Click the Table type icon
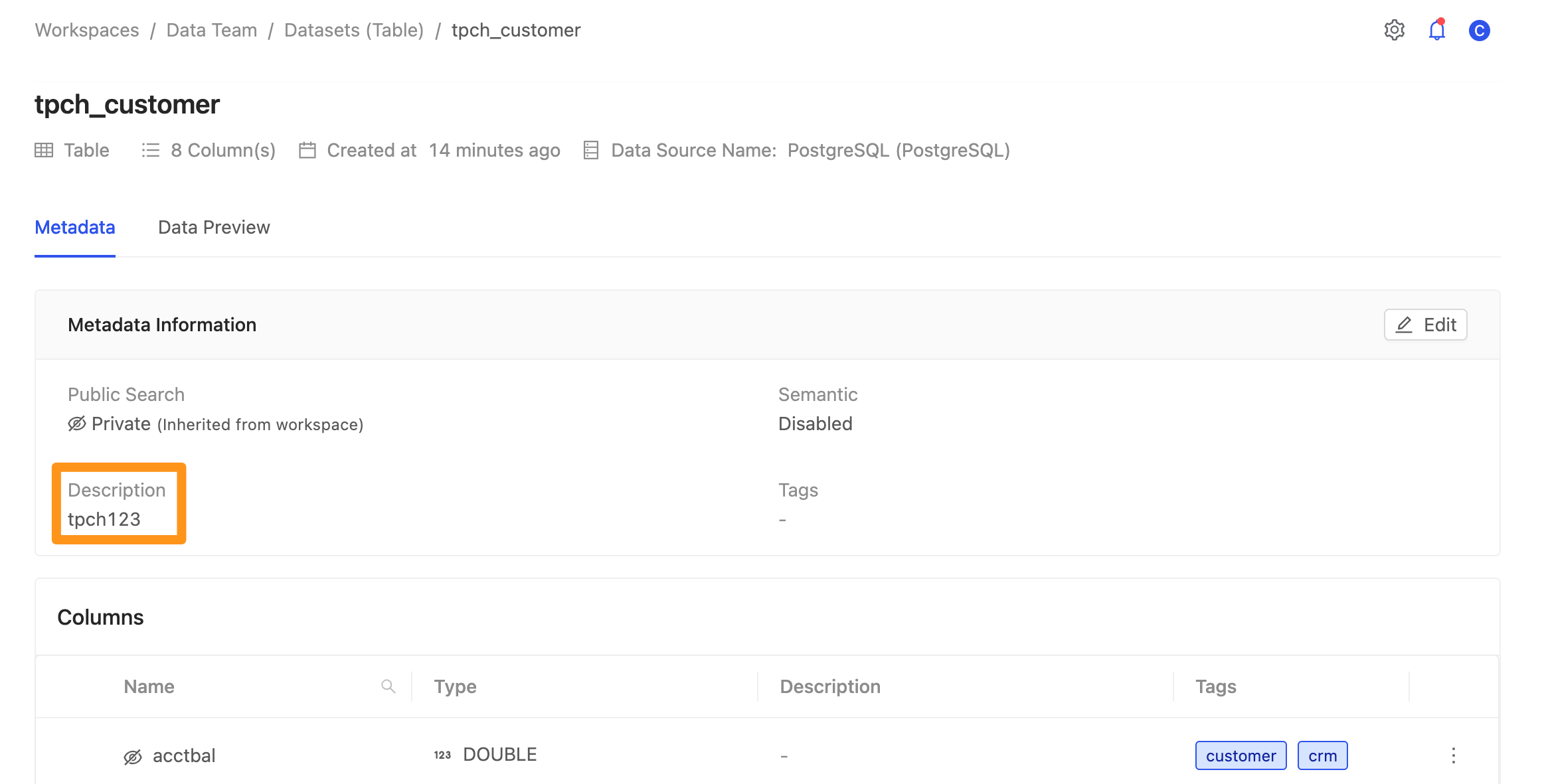This screenshot has width=1542, height=784. tap(44, 151)
